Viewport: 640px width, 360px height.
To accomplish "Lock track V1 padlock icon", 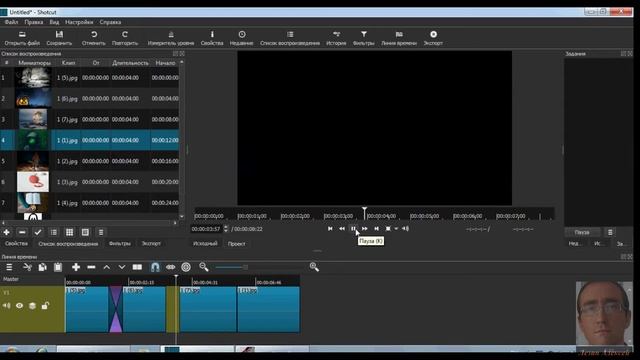I will coord(45,306).
